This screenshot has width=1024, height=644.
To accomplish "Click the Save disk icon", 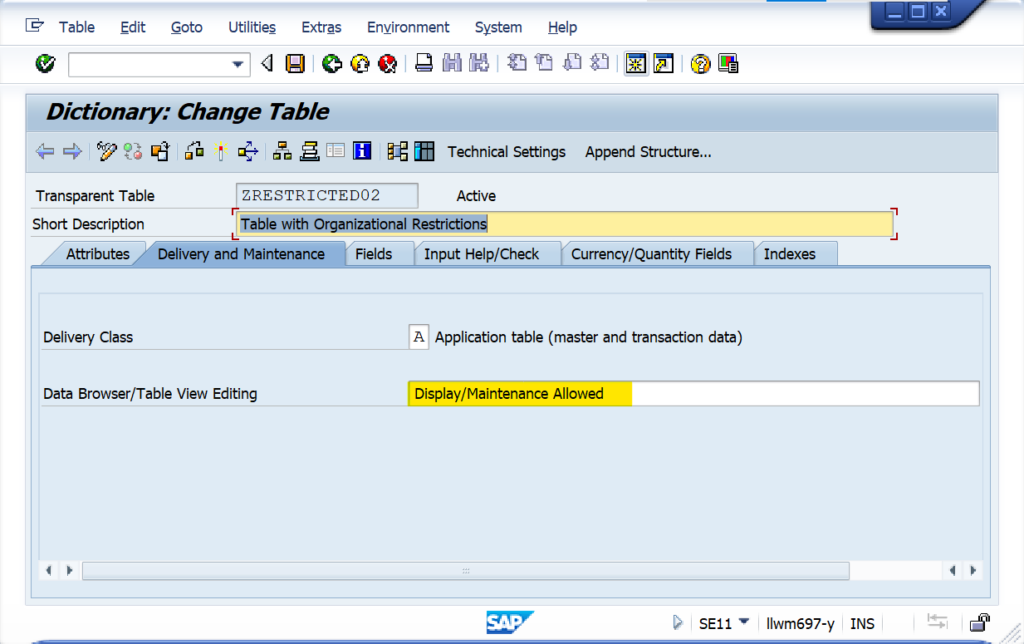I will [295, 64].
